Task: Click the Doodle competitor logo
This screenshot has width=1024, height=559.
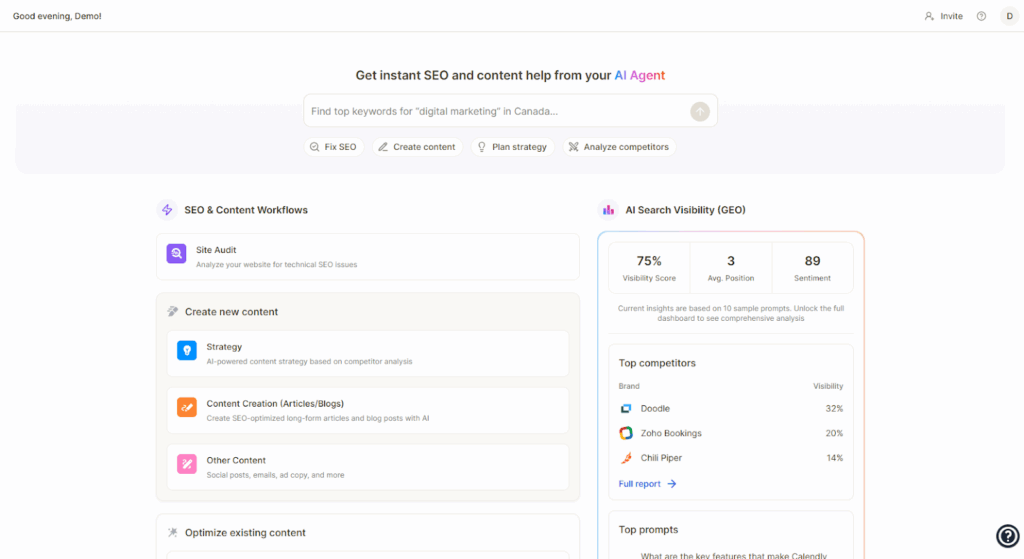Action: pyautogui.click(x=626, y=409)
